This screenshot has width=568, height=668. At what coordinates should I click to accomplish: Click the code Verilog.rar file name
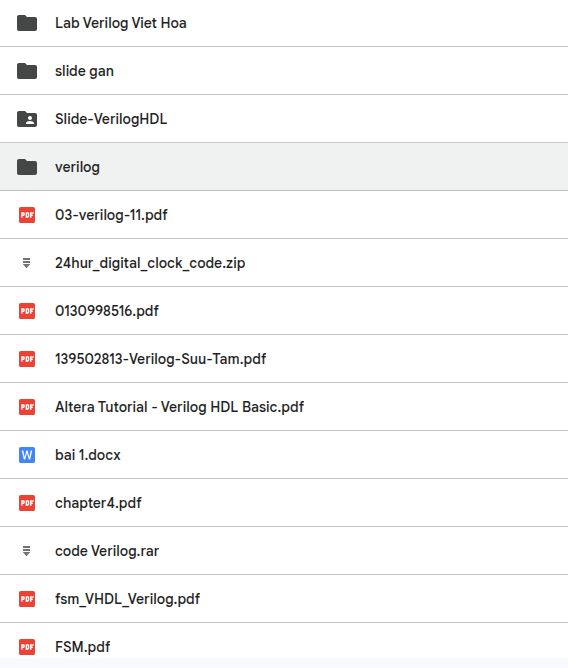coord(107,551)
